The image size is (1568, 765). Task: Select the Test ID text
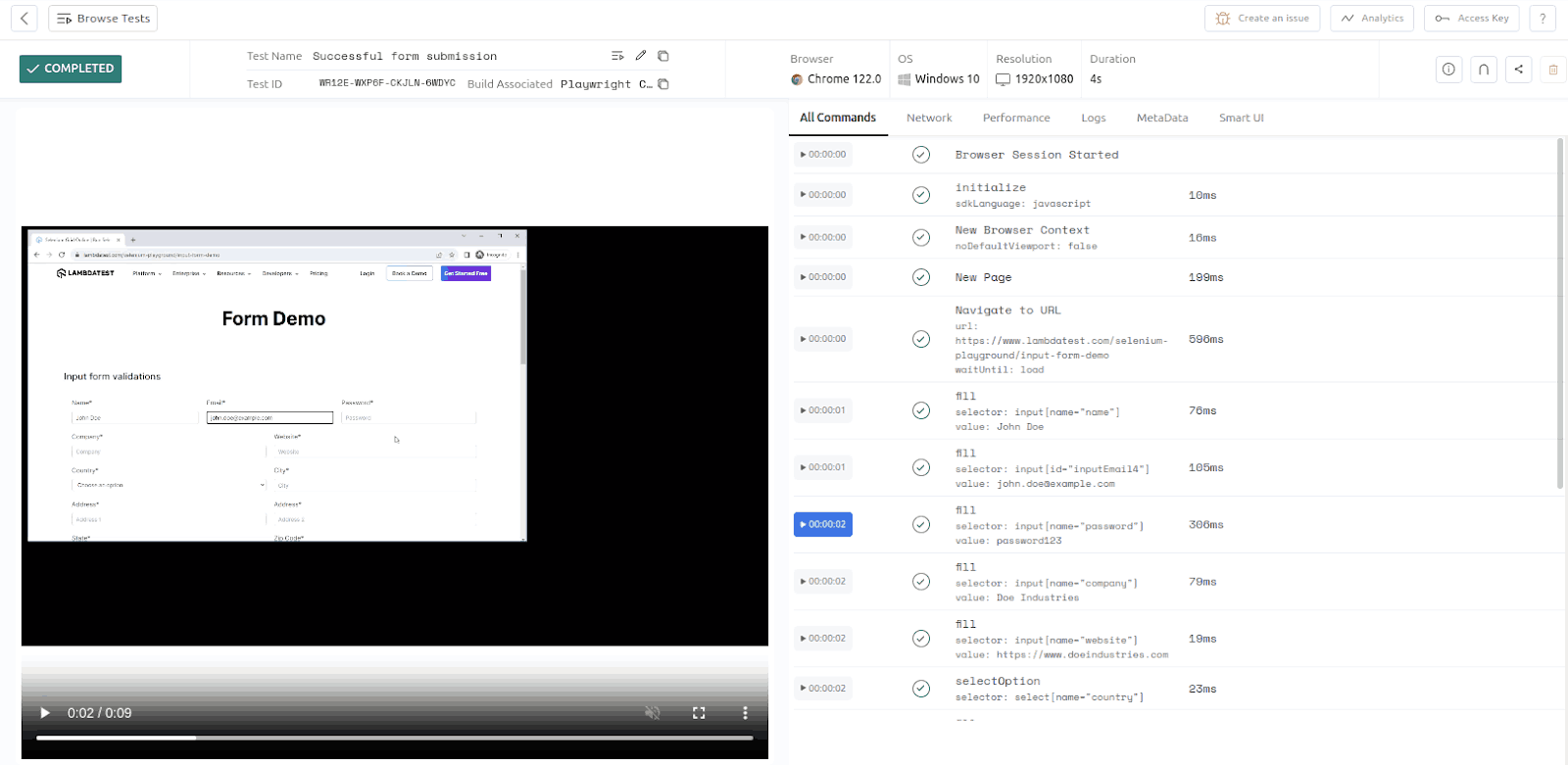(x=387, y=83)
